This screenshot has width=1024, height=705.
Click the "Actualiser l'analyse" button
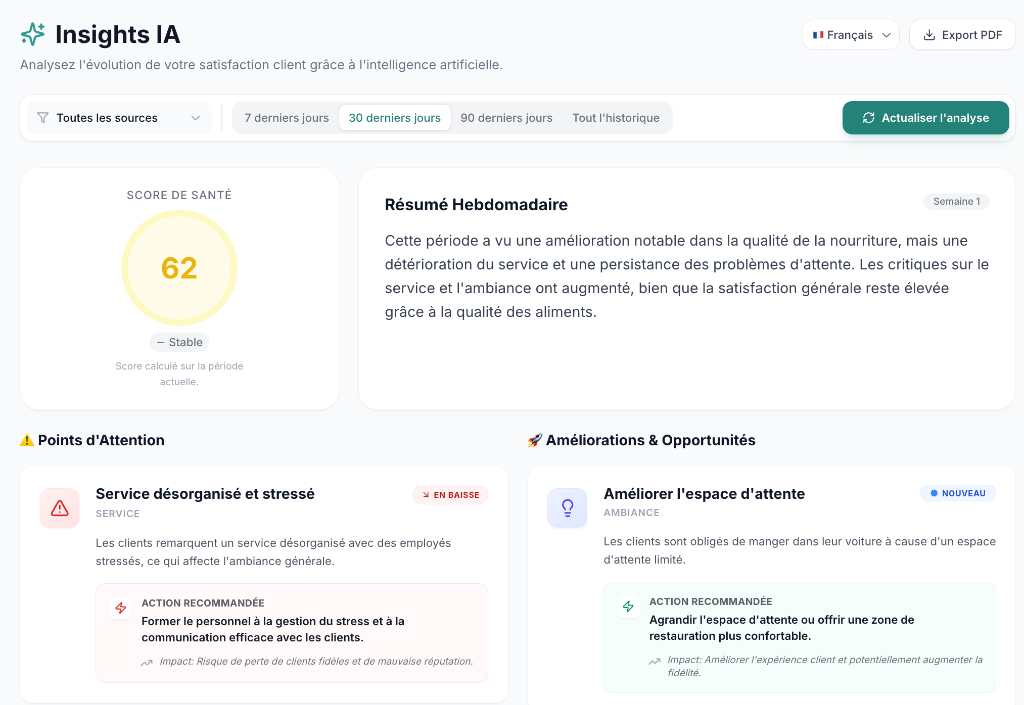point(925,117)
